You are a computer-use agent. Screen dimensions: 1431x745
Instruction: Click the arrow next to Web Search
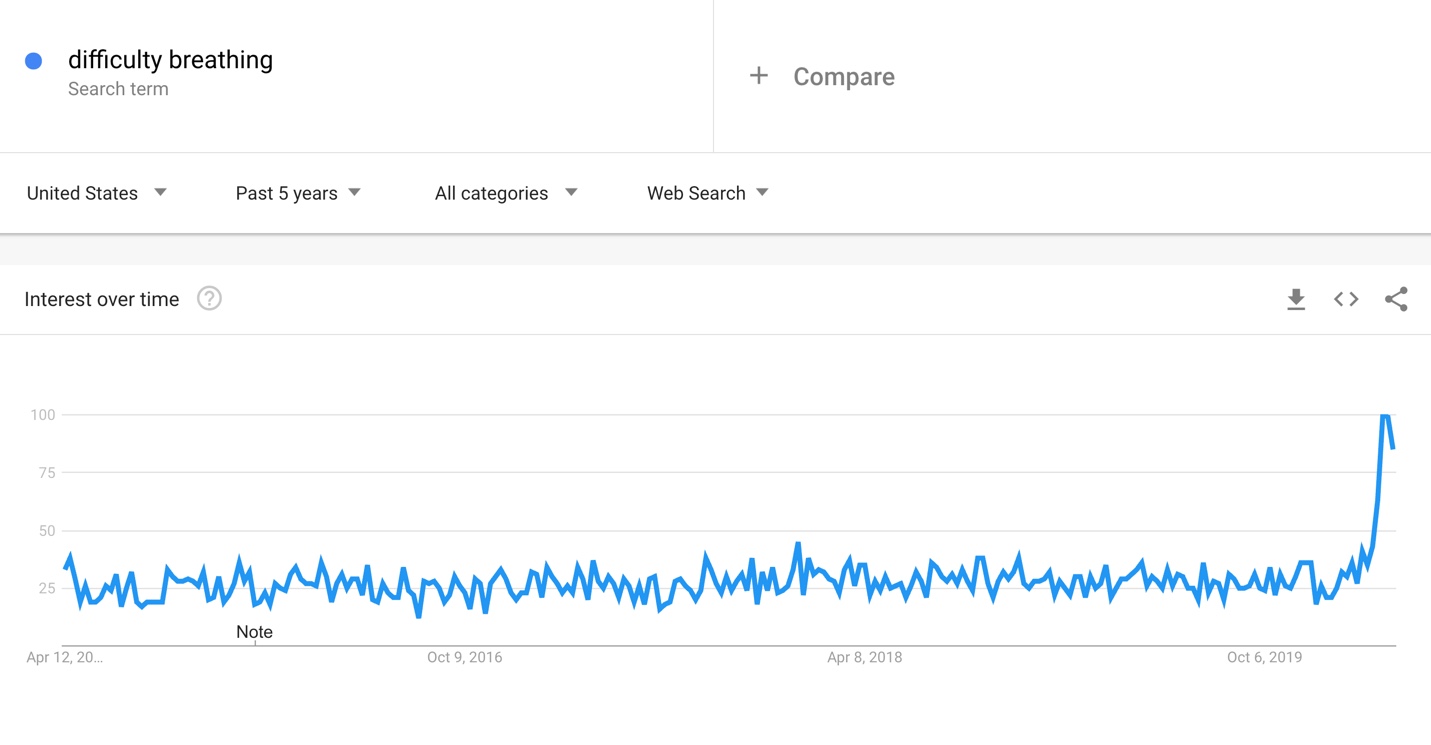[762, 192]
